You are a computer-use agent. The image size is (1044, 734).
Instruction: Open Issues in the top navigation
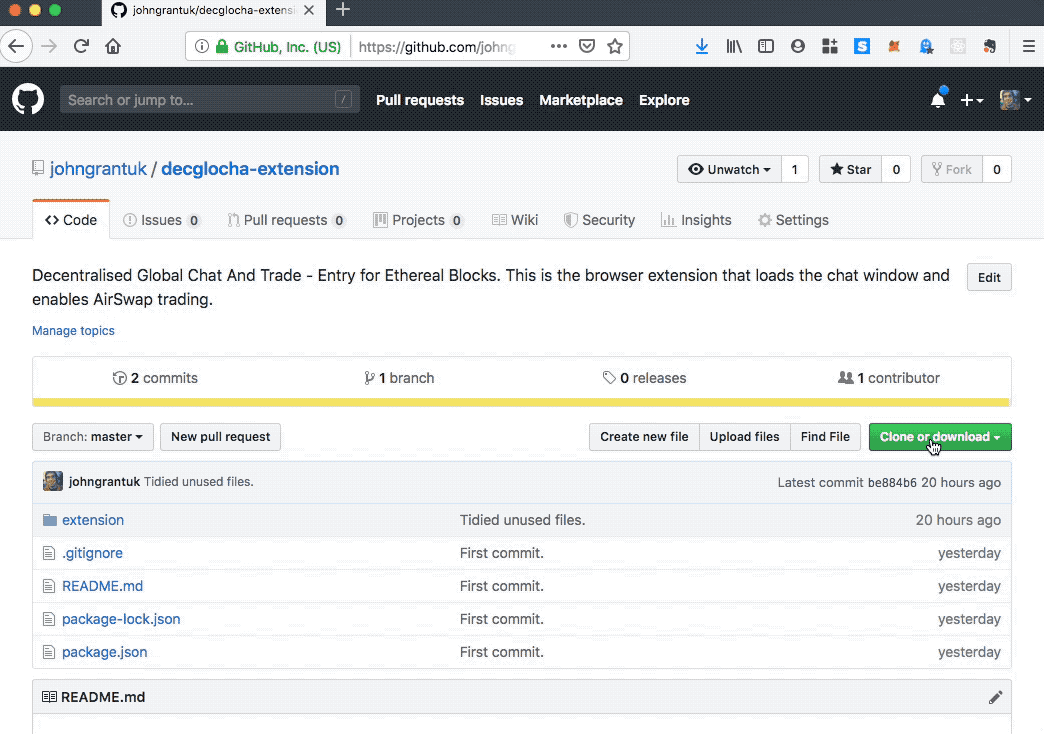pyautogui.click(x=501, y=100)
